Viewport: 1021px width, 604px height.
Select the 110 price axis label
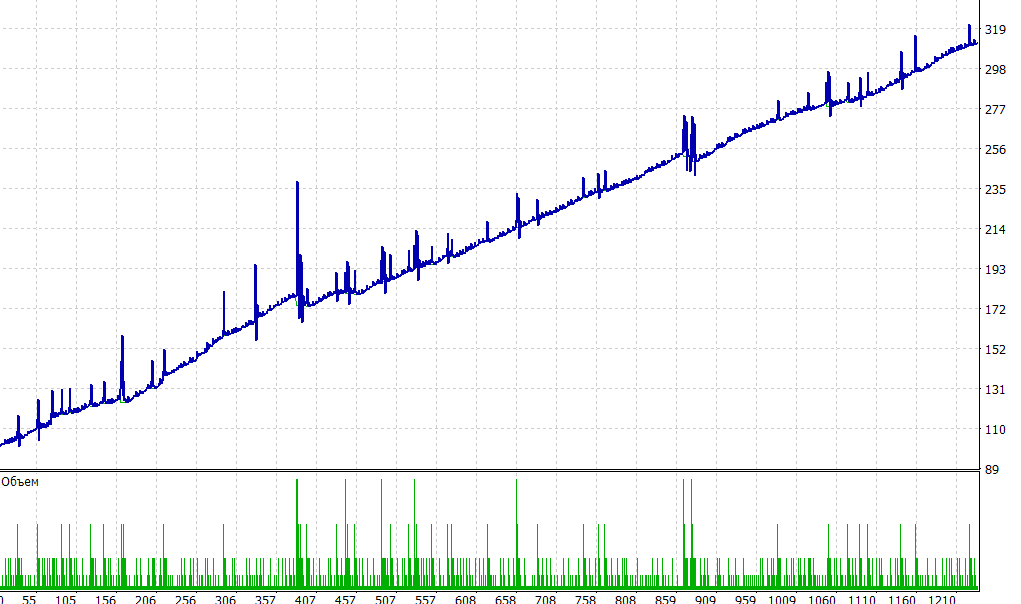coord(995,430)
